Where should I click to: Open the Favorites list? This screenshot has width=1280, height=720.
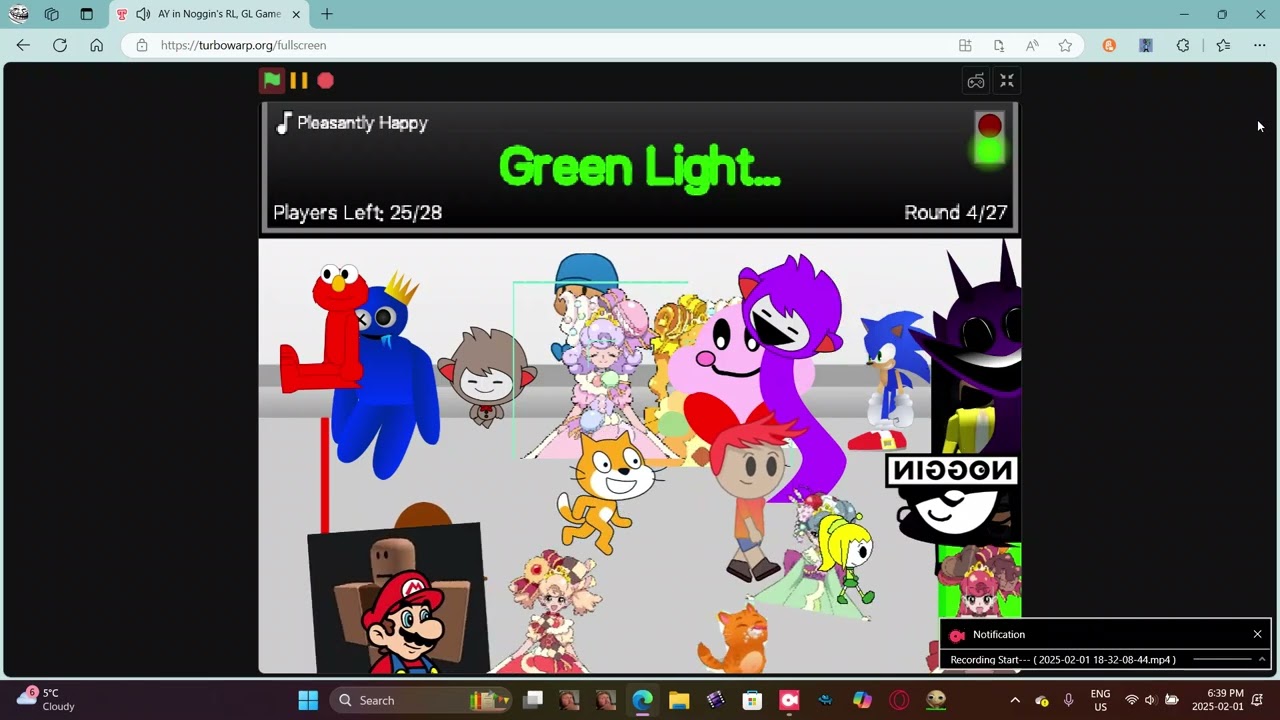[1223, 45]
